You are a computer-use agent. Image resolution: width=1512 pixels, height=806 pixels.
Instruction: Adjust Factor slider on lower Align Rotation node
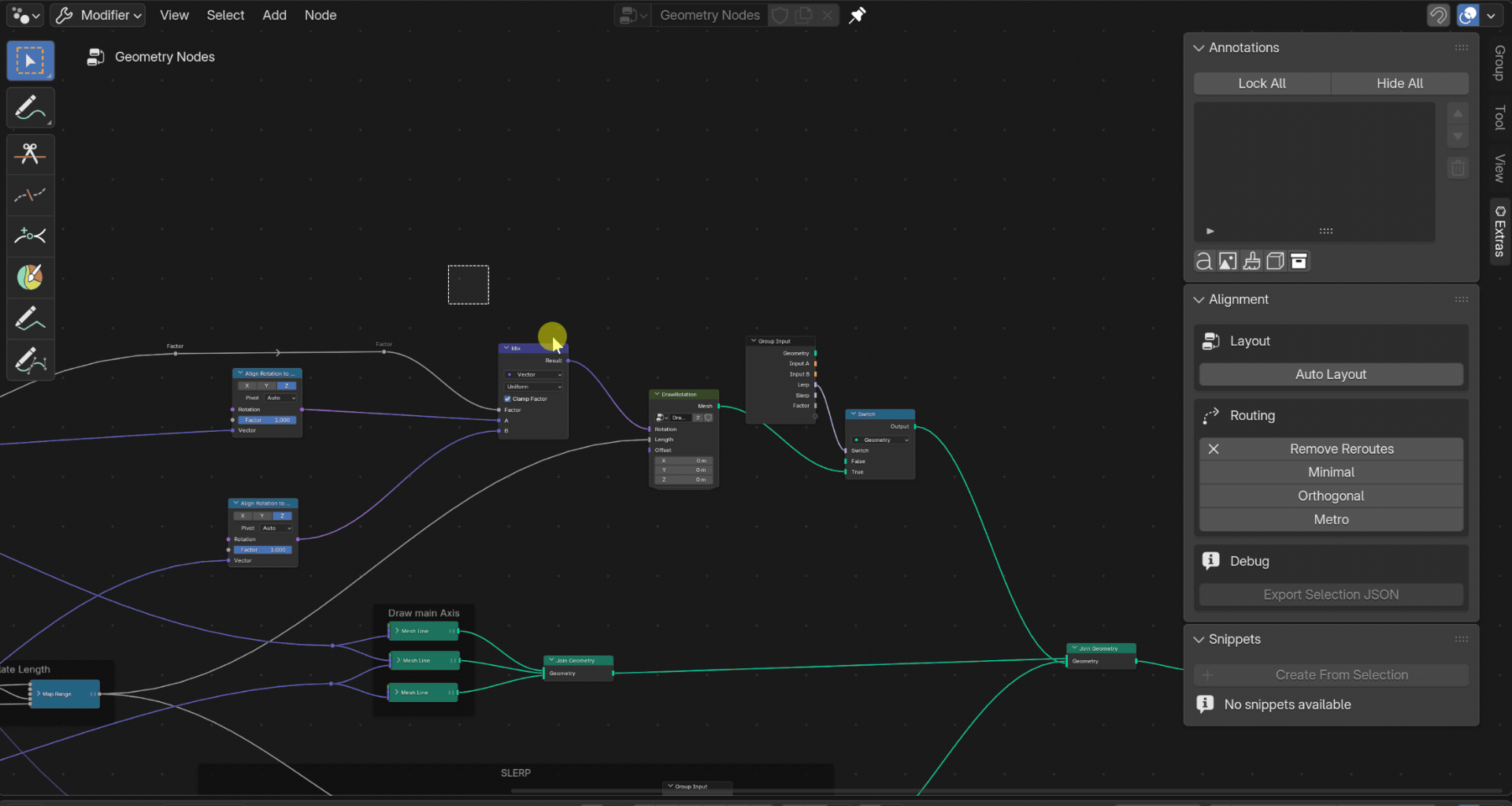pyautogui.click(x=263, y=550)
